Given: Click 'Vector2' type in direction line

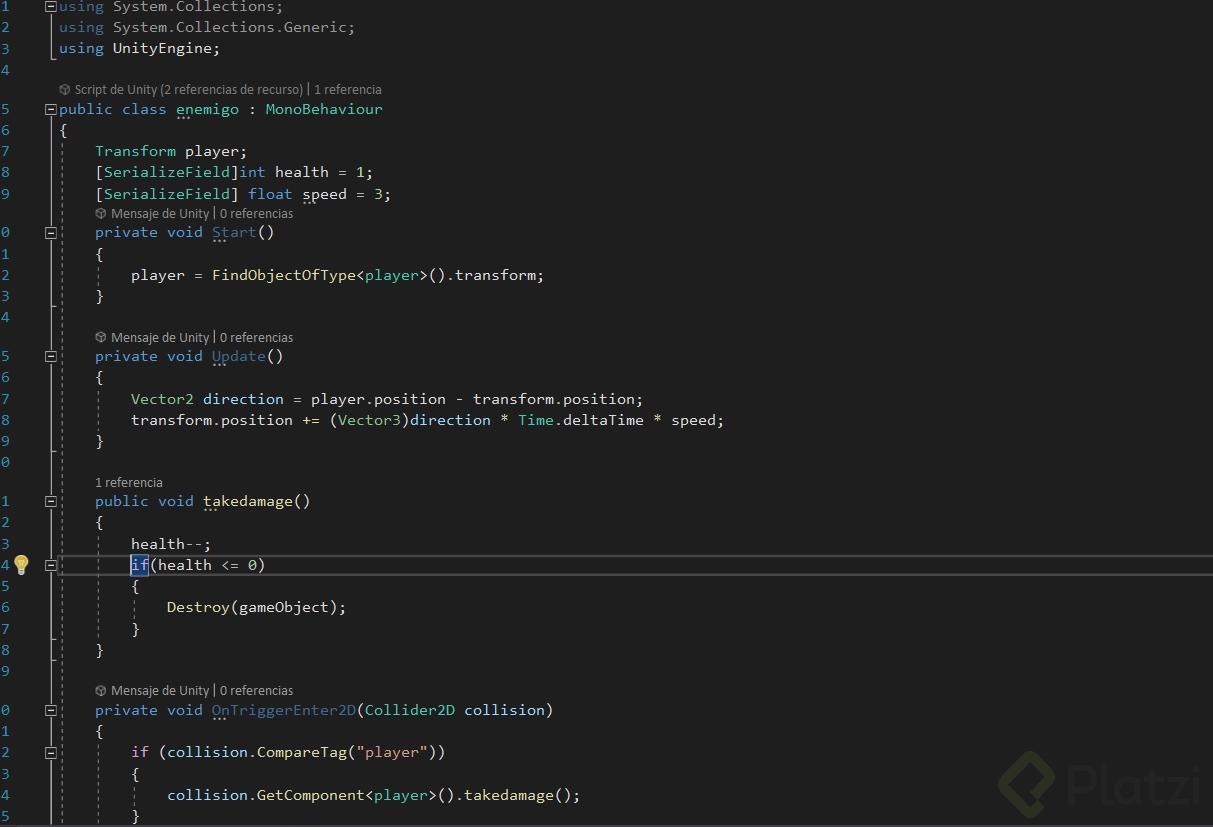Looking at the screenshot, I should coord(162,399).
